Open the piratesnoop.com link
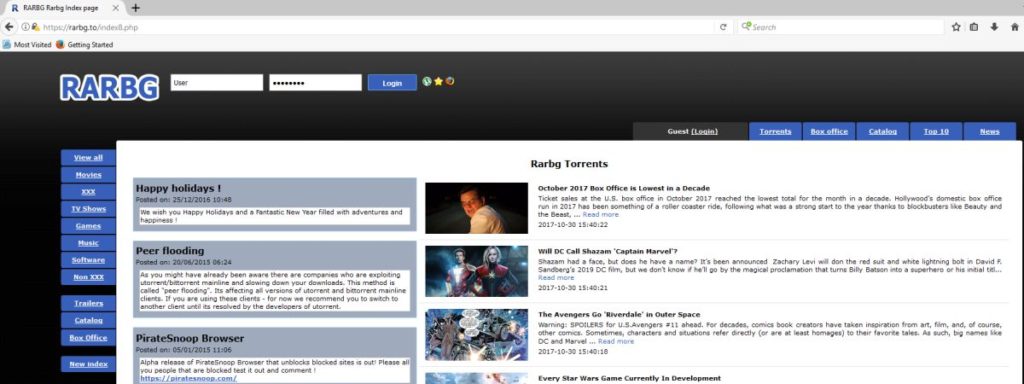Screen dimensions: 1024x384 tap(188, 378)
